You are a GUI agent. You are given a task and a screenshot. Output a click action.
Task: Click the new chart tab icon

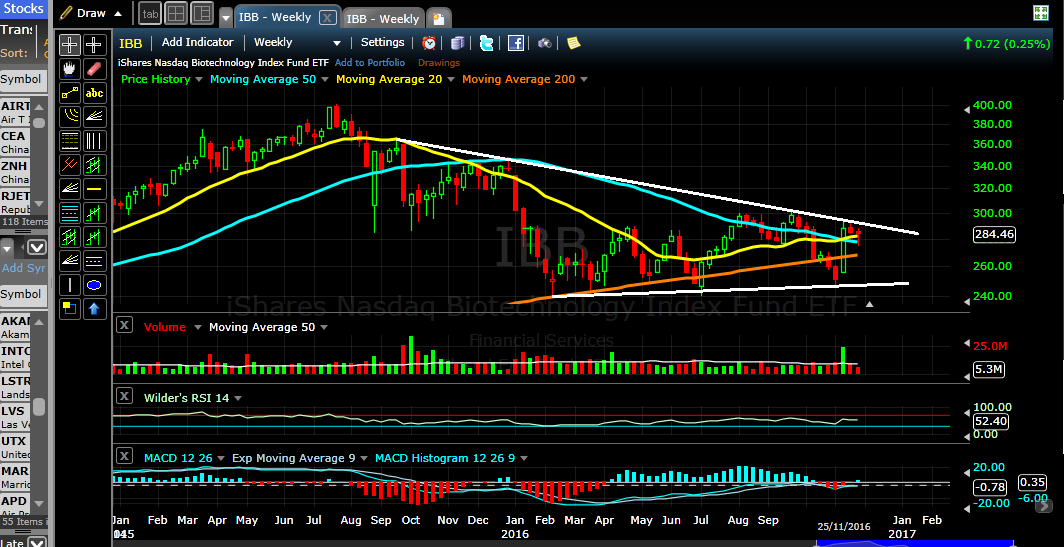[x=439, y=19]
